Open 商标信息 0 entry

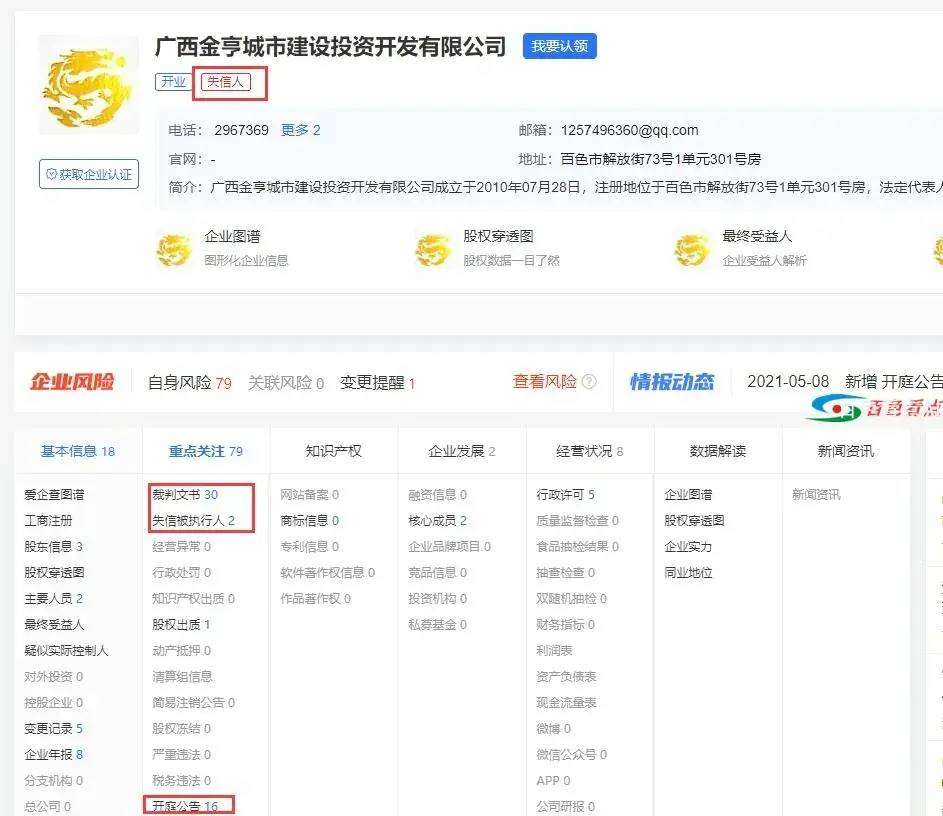pos(310,521)
